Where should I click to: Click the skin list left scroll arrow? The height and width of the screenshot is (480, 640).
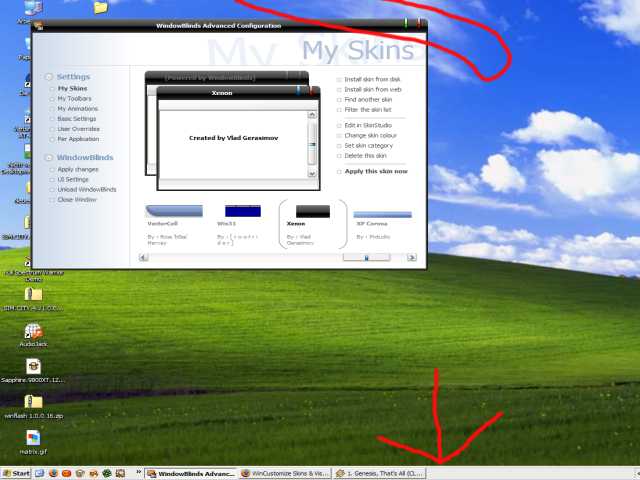click(143, 258)
